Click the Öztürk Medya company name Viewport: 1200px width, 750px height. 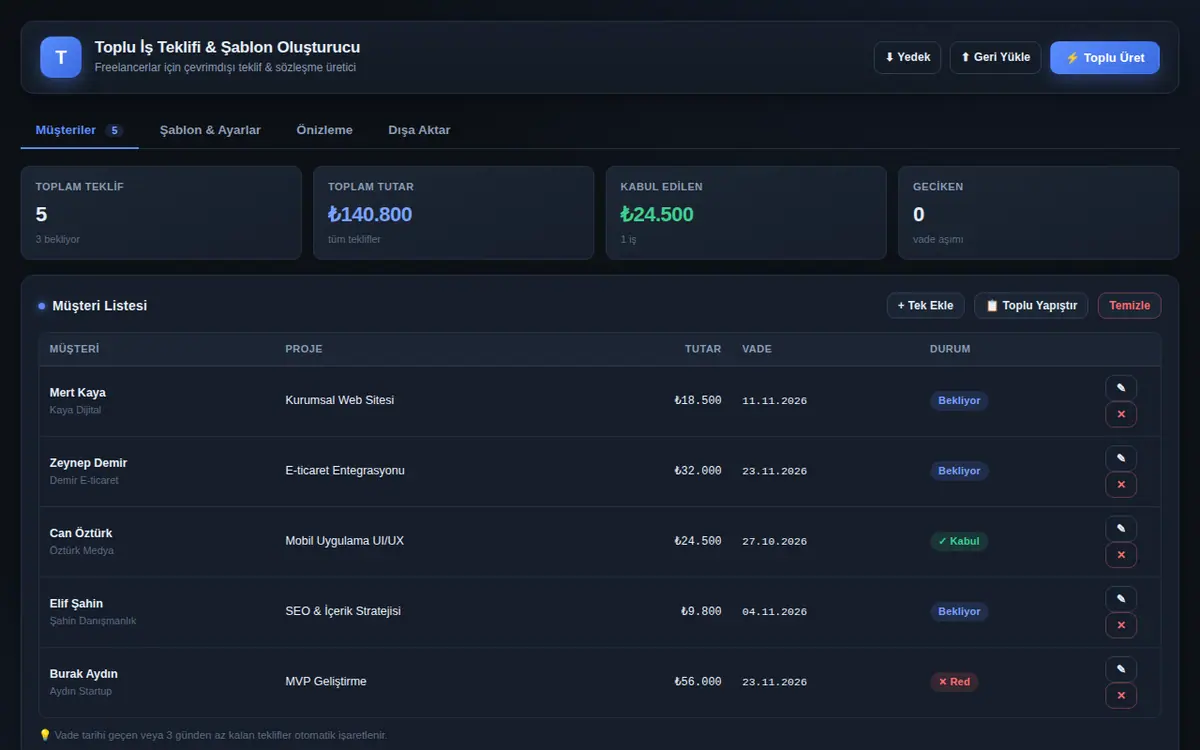click(82, 551)
